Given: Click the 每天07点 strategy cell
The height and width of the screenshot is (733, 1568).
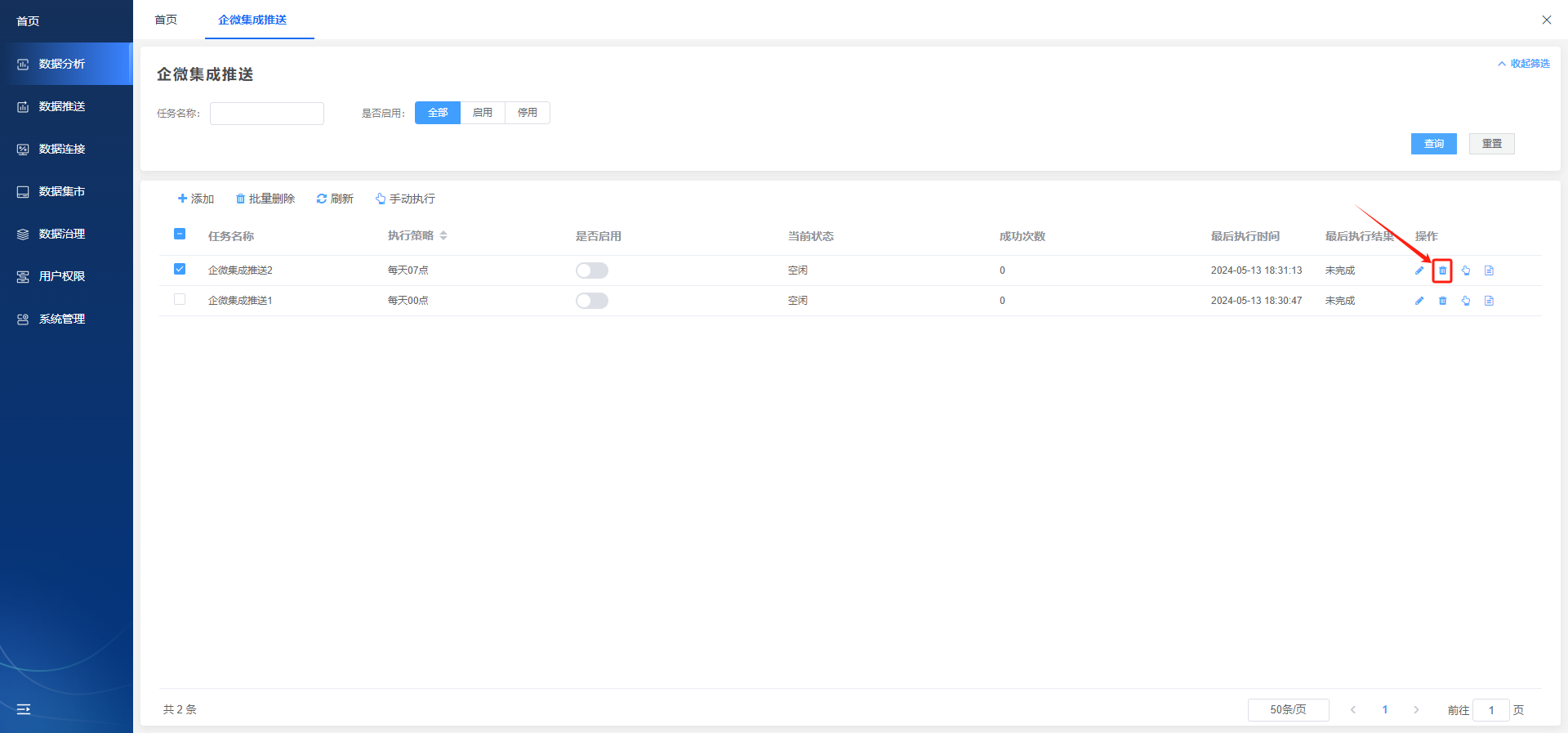Looking at the screenshot, I should [x=408, y=270].
